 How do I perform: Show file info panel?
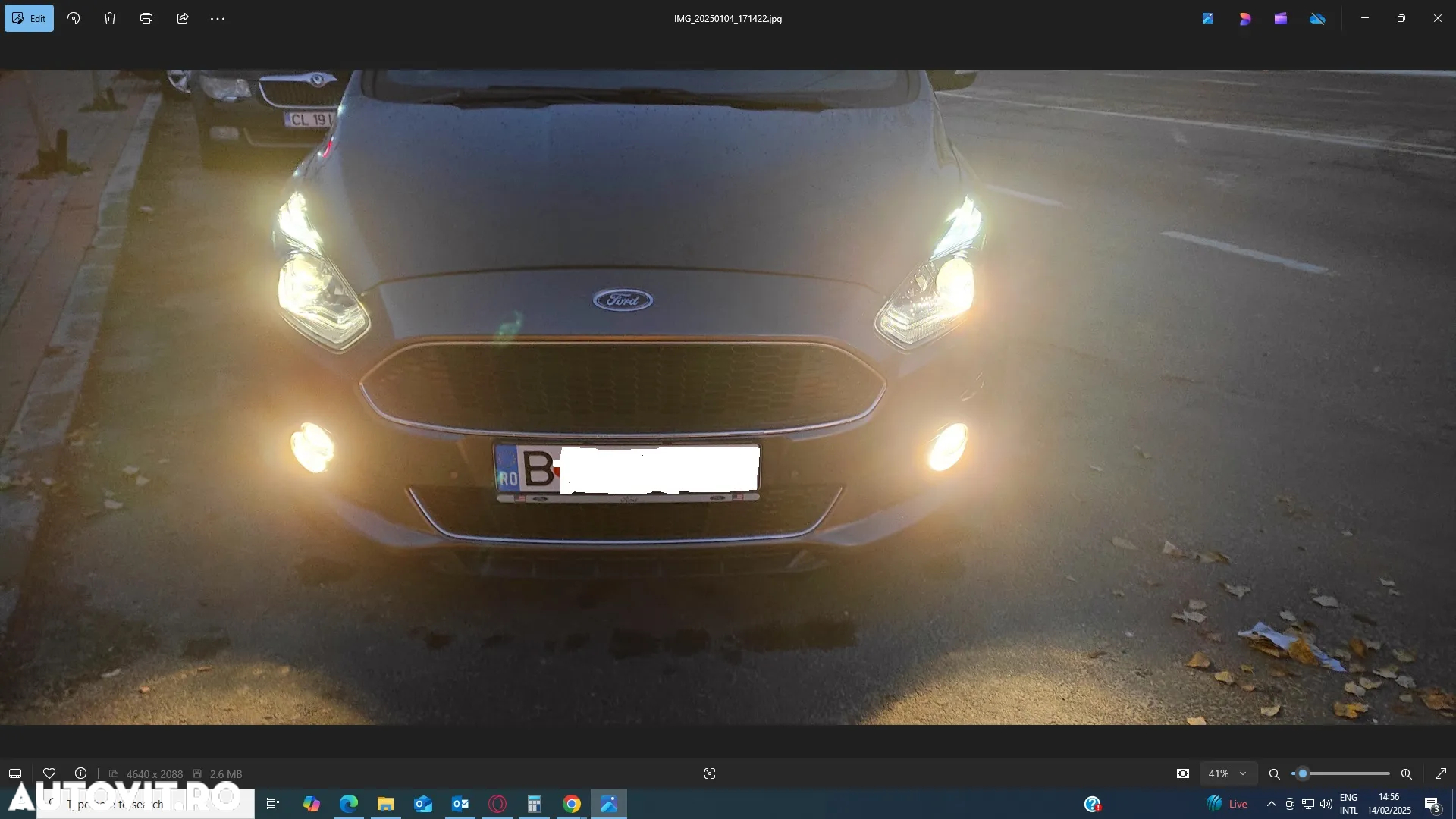tap(80, 773)
